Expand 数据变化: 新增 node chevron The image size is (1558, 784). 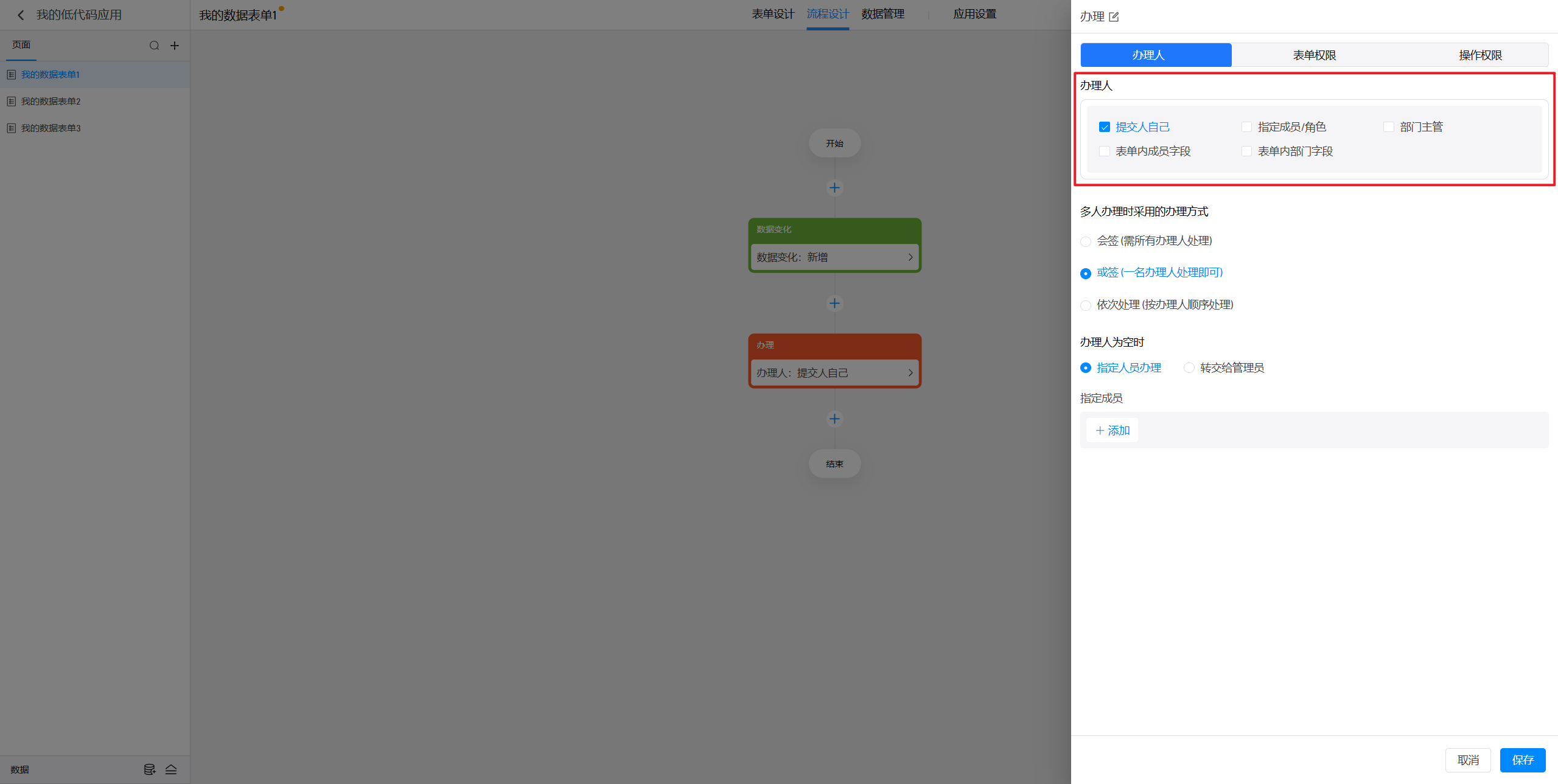(910, 257)
